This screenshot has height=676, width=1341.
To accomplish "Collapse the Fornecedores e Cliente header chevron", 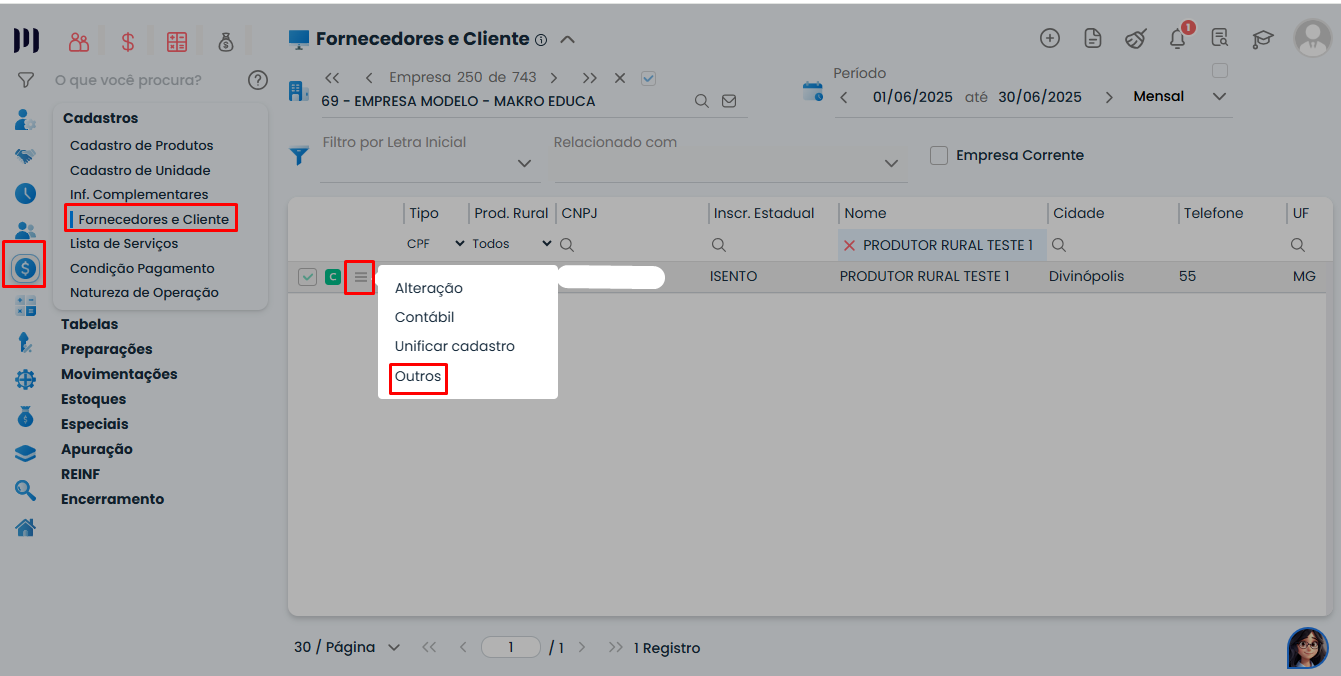I will 567,40.
